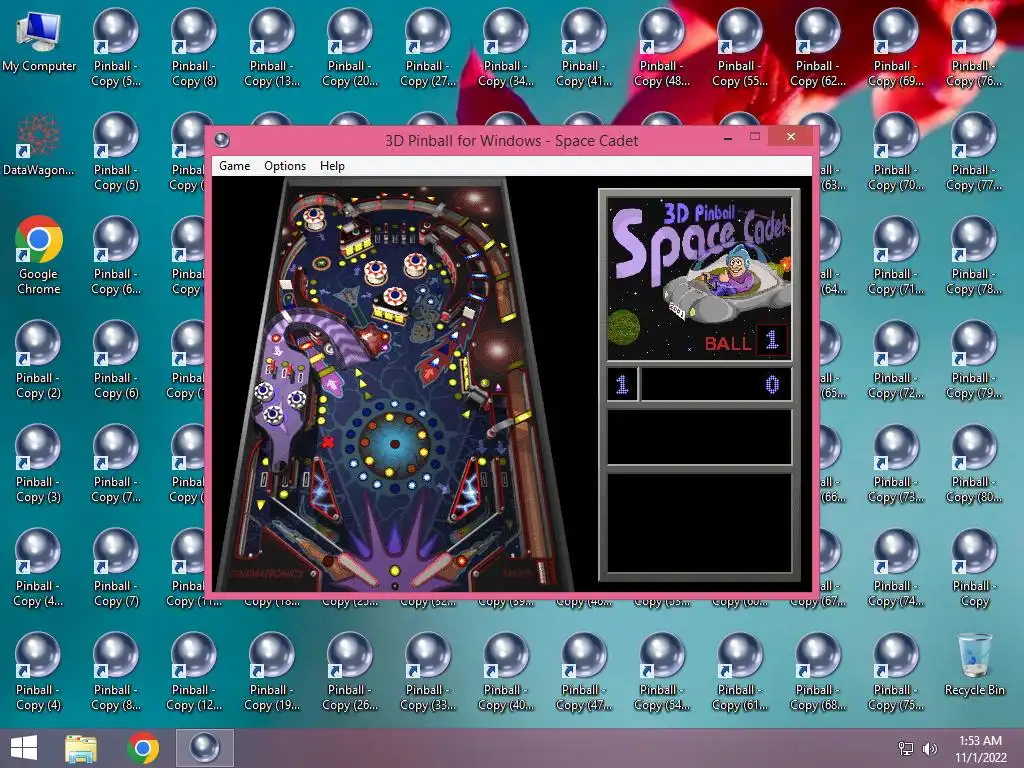Select Pinball - Copy (80... desktop shortcut
The image size is (1024, 768).
pos(974,464)
